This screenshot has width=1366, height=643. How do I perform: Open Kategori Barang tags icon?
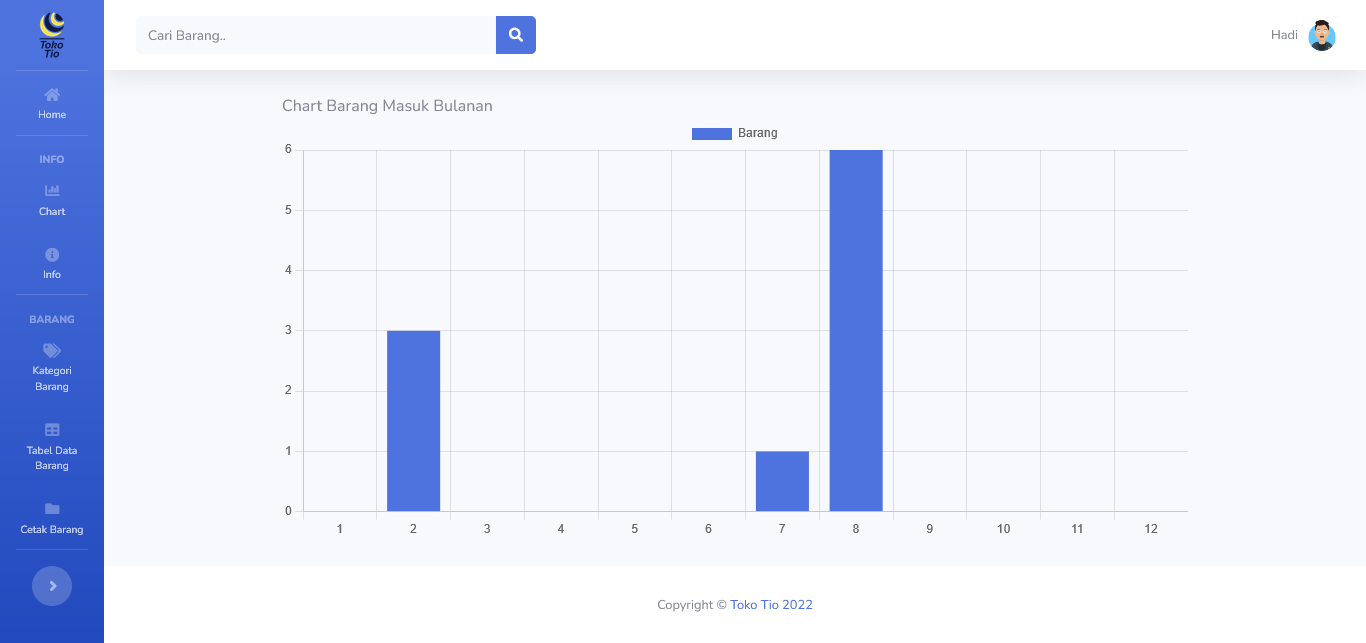tap(52, 351)
